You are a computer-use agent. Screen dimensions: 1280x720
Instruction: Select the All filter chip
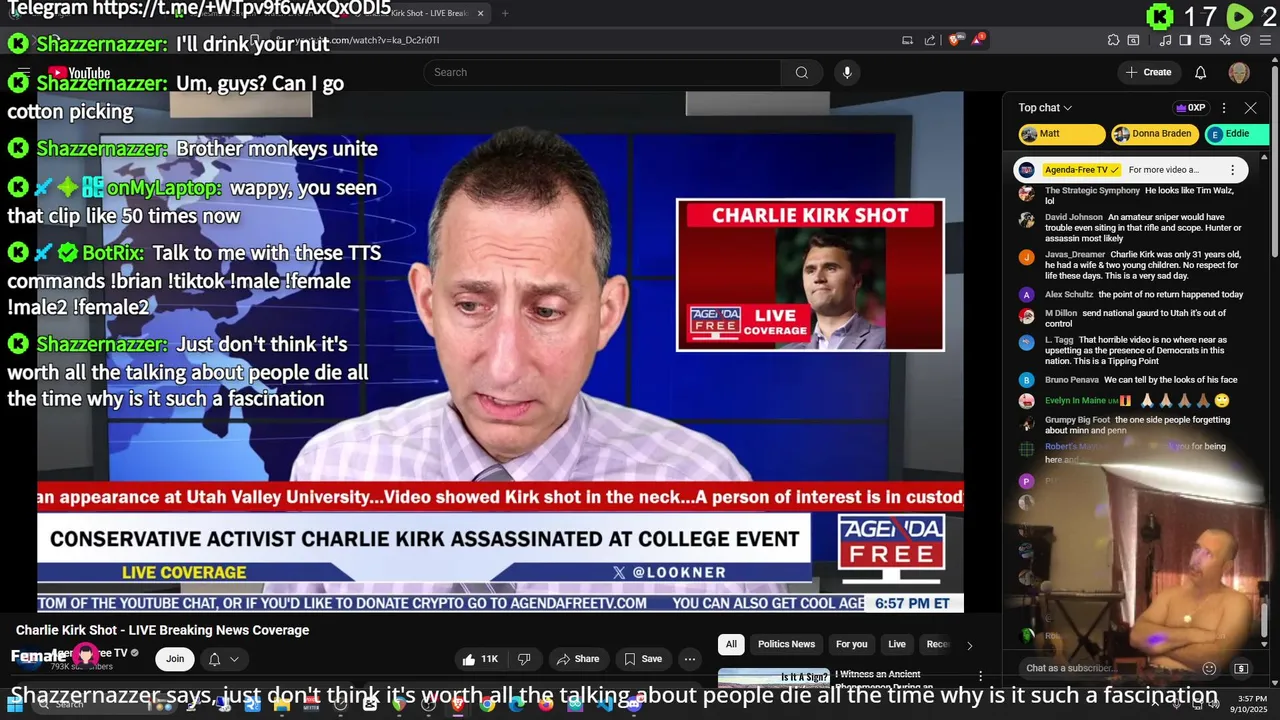click(x=731, y=644)
